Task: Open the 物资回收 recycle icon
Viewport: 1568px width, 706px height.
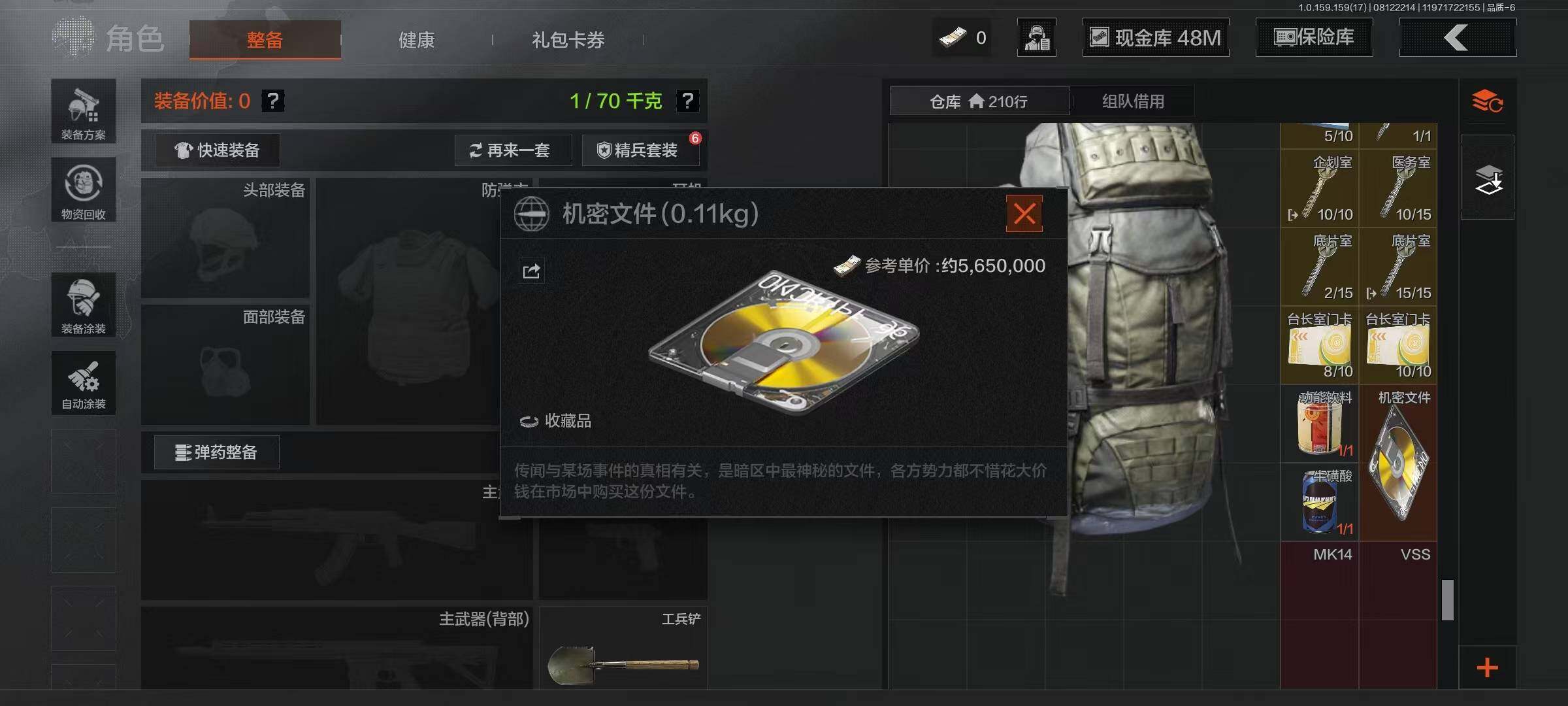Action: coord(84,190)
